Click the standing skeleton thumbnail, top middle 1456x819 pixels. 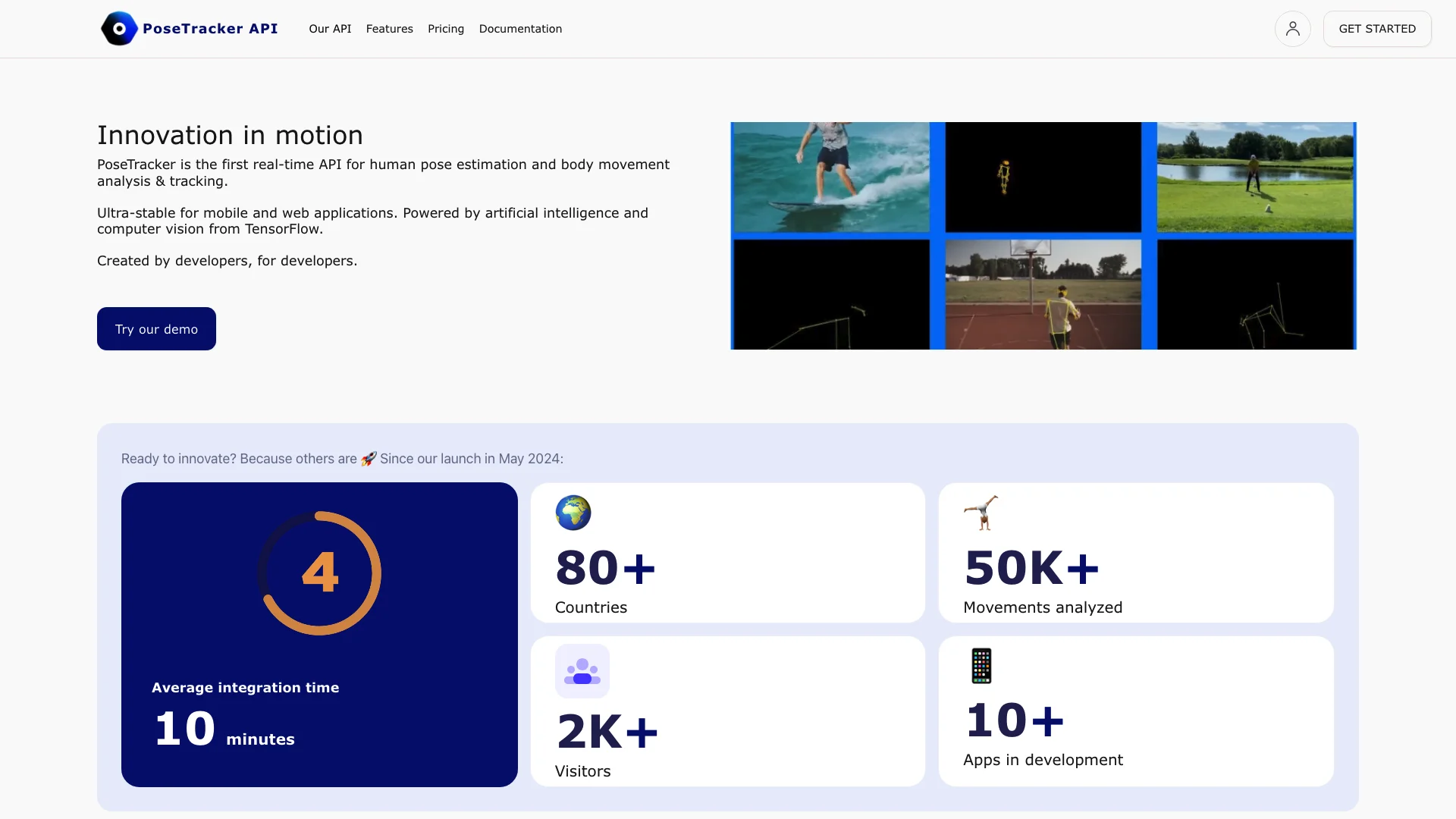tap(1043, 177)
